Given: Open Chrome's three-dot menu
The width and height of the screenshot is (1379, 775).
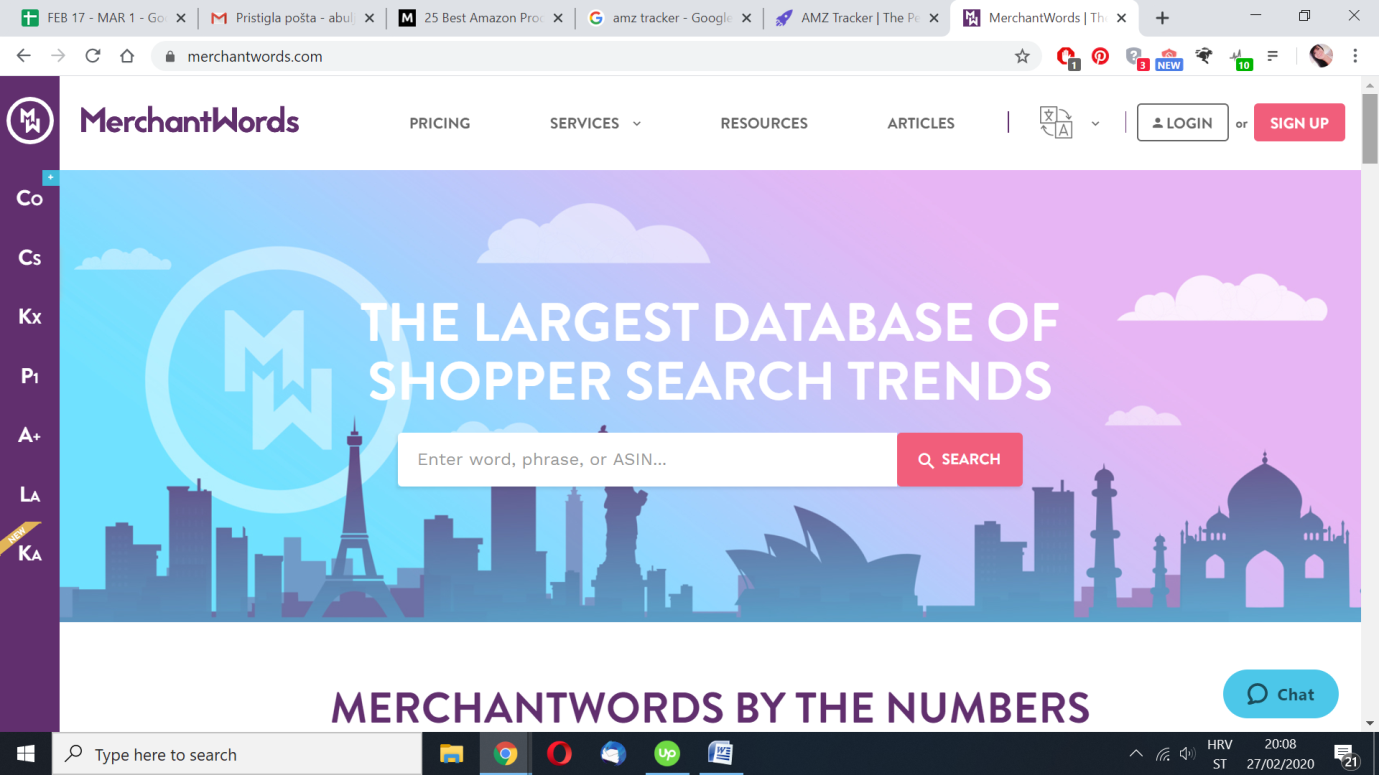Looking at the screenshot, I should coord(1355,56).
